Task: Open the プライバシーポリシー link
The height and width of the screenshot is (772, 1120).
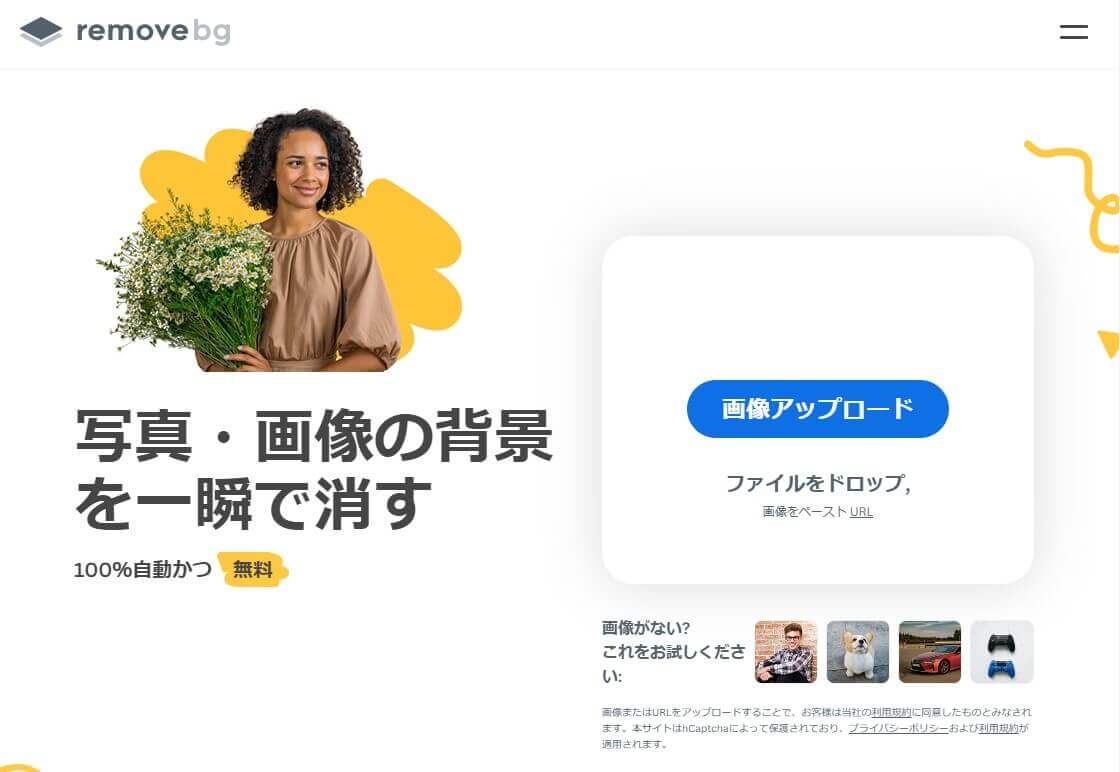Action: [x=898, y=728]
